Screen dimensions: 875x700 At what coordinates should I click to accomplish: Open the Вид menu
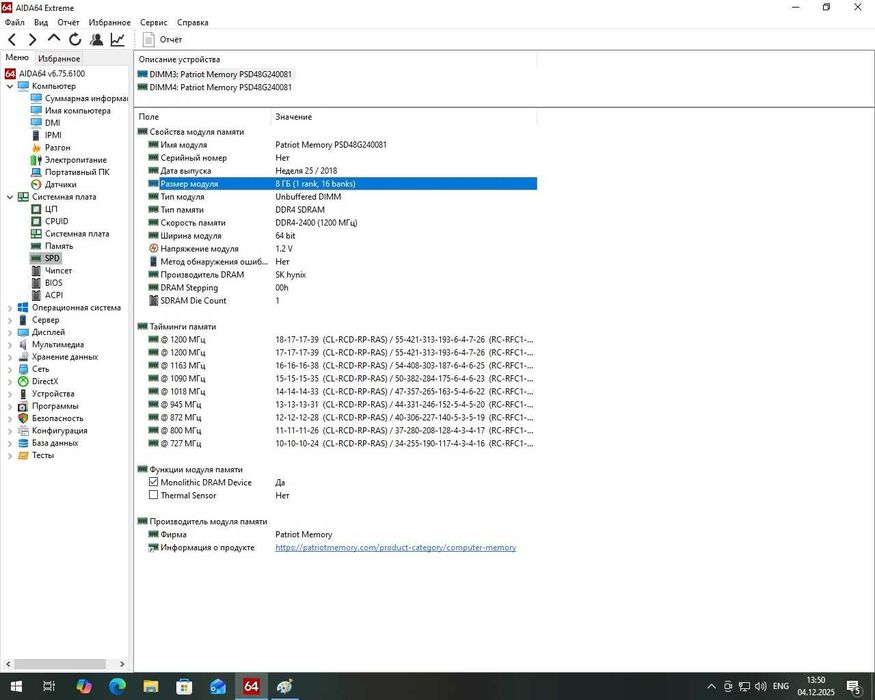point(41,22)
